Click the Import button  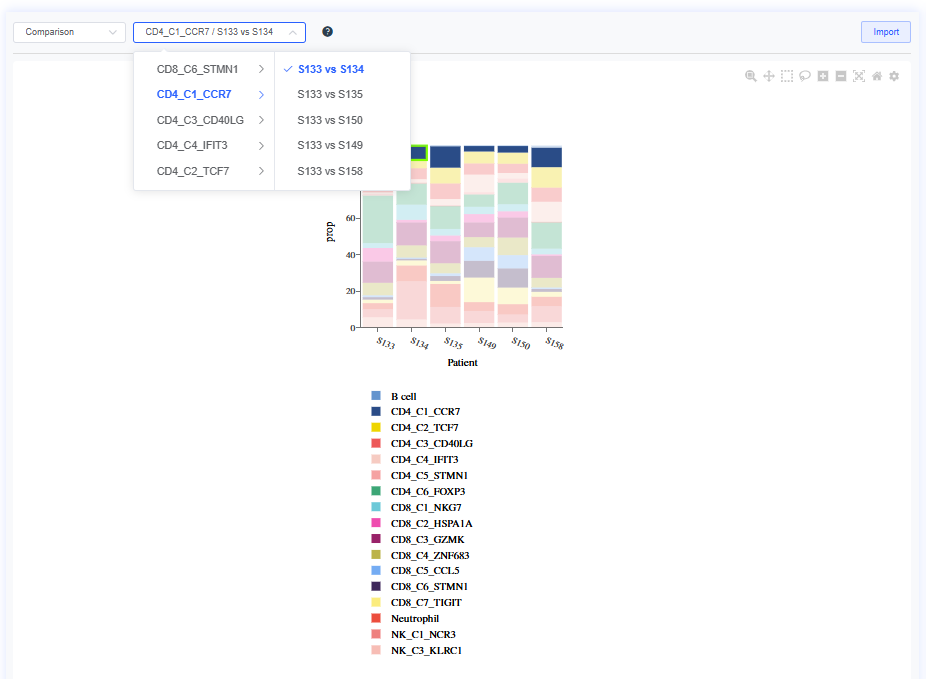tap(886, 32)
